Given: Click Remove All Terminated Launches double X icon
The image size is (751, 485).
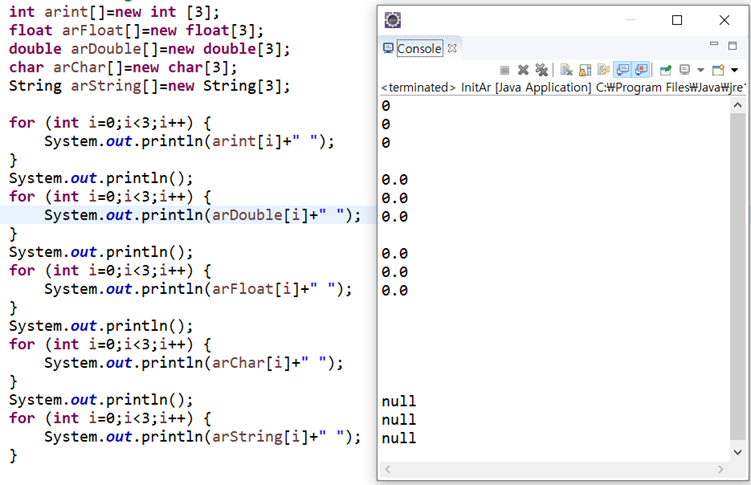Looking at the screenshot, I should 542,70.
